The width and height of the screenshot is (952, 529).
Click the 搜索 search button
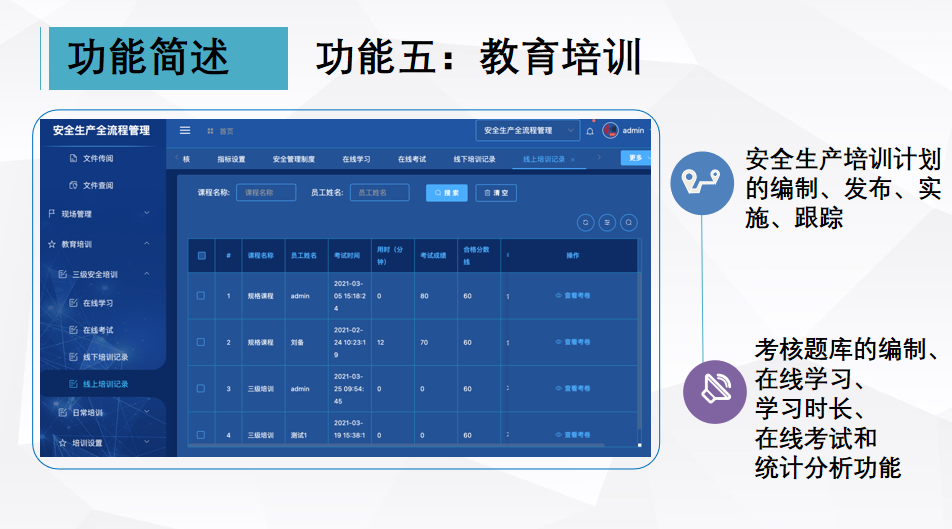tap(446, 193)
